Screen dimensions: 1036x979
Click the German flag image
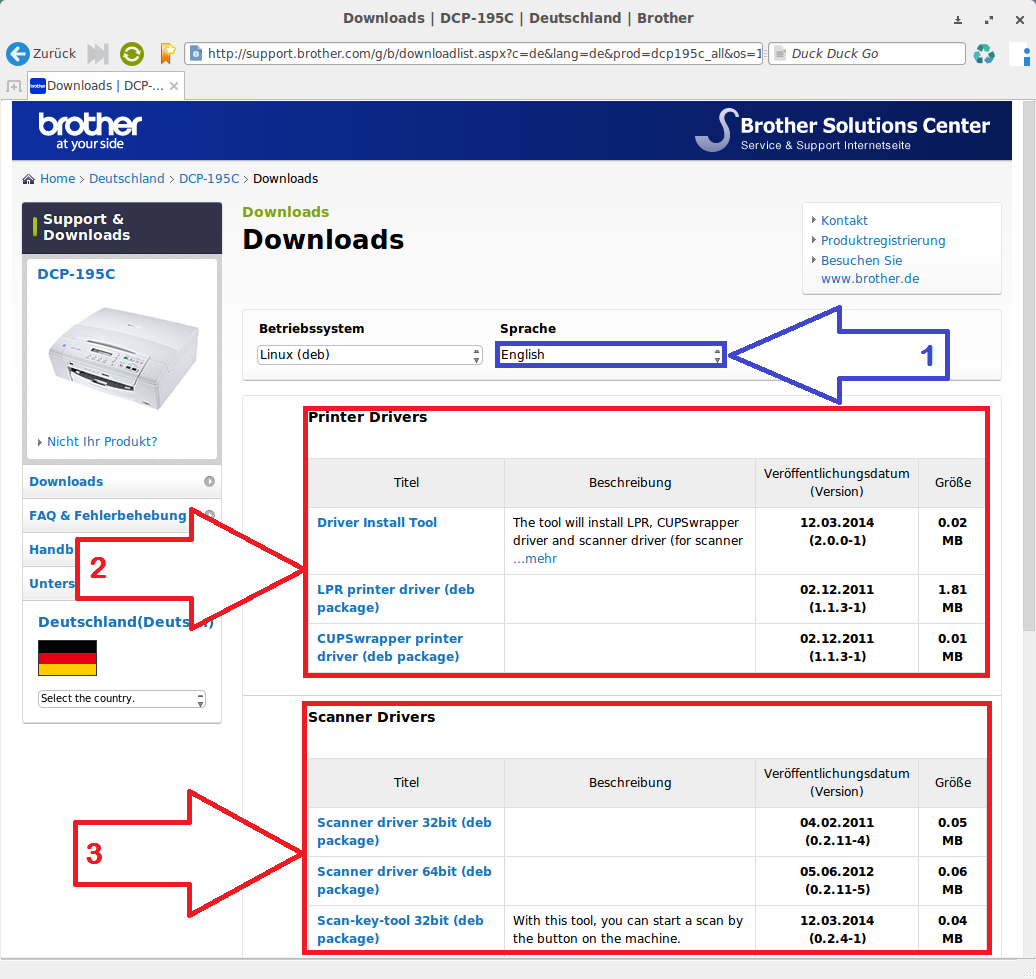point(67,658)
